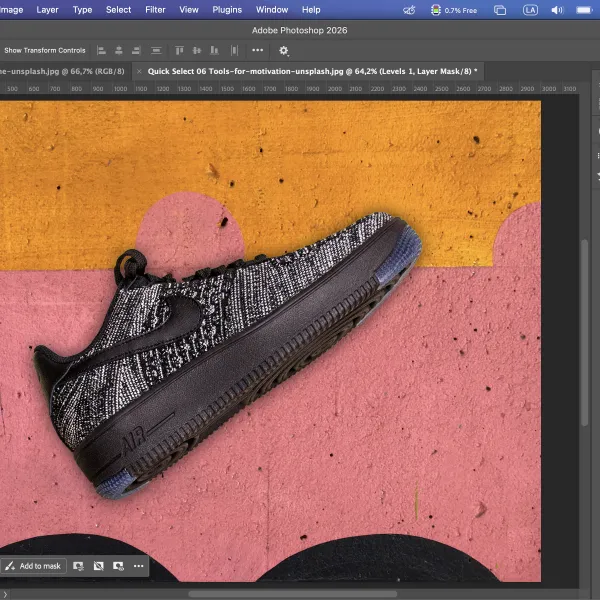Click mask link icon in contextual task bar
The height and width of the screenshot is (600, 600).
click(x=118, y=566)
